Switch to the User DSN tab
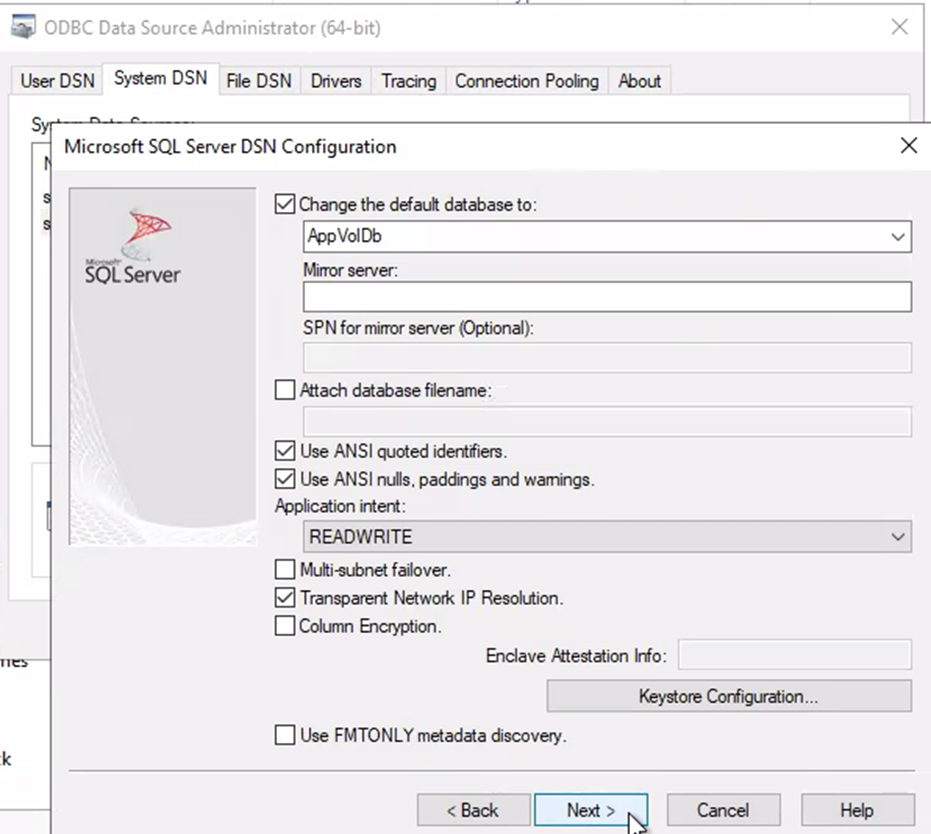The height and width of the screenshot is (834, 931). tap(57, 81)
